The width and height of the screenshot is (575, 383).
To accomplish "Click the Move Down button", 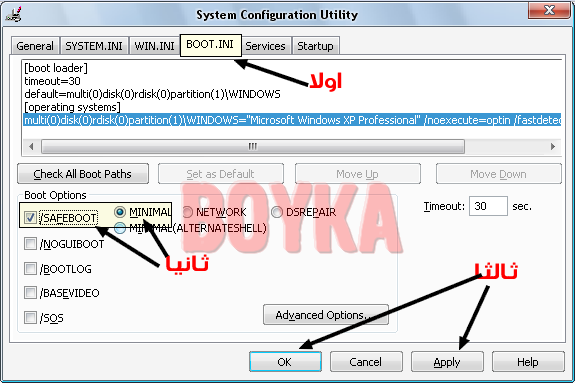I will coord(498,174).
